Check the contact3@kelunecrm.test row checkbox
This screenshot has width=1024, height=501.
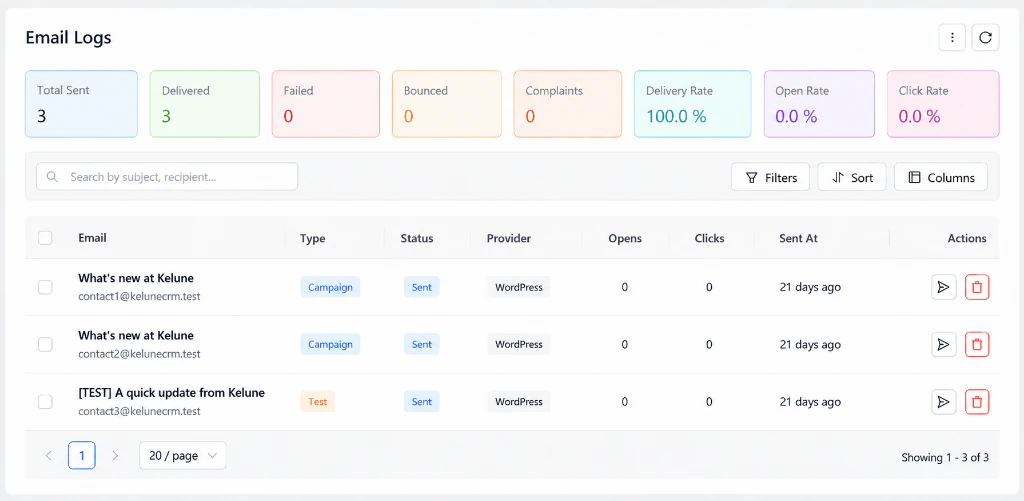click(x=45, y=402)
